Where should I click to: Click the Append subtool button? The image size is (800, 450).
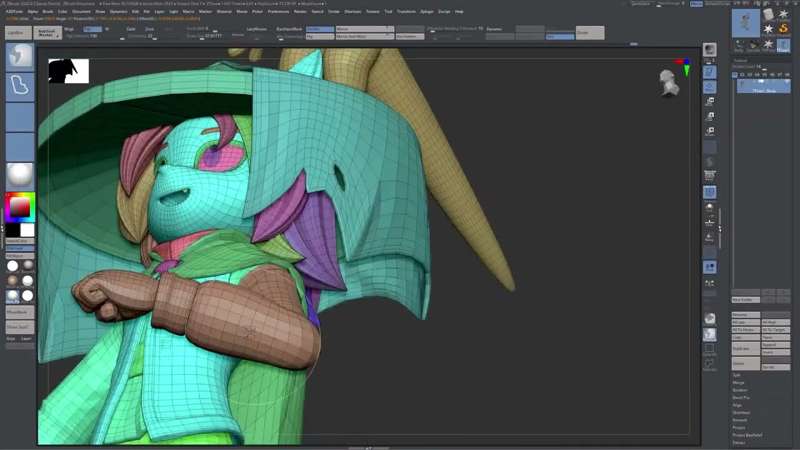776,345
